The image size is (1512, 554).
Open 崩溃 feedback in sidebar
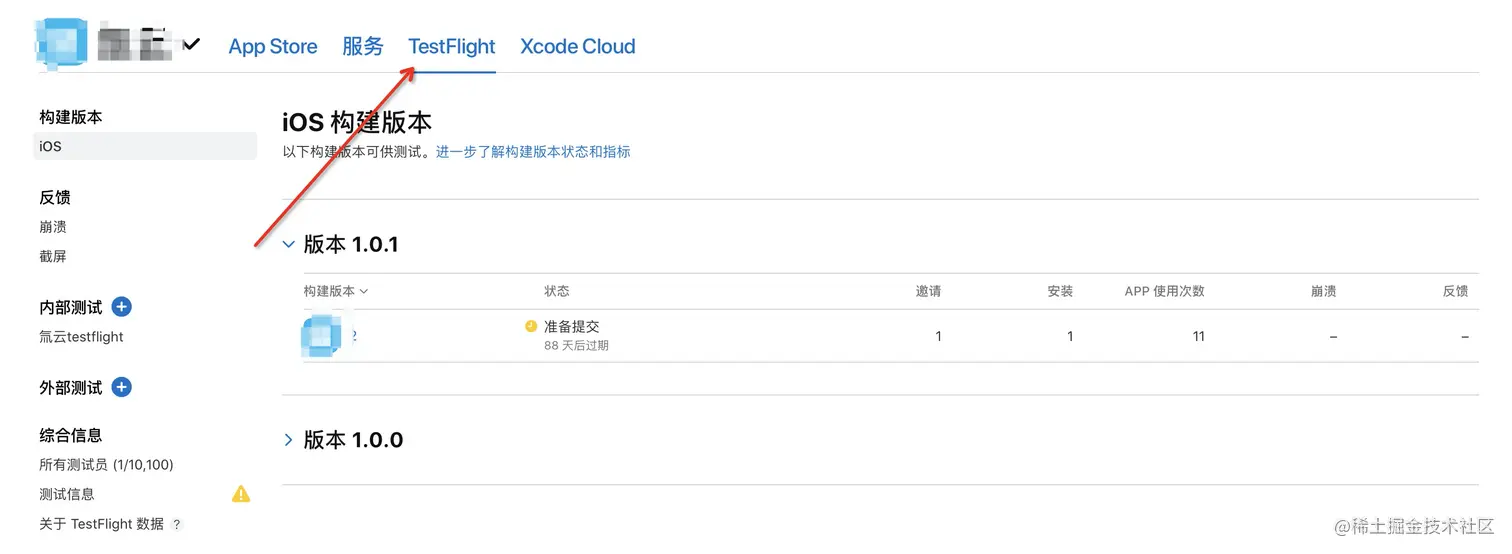click(x=53, y=227)
